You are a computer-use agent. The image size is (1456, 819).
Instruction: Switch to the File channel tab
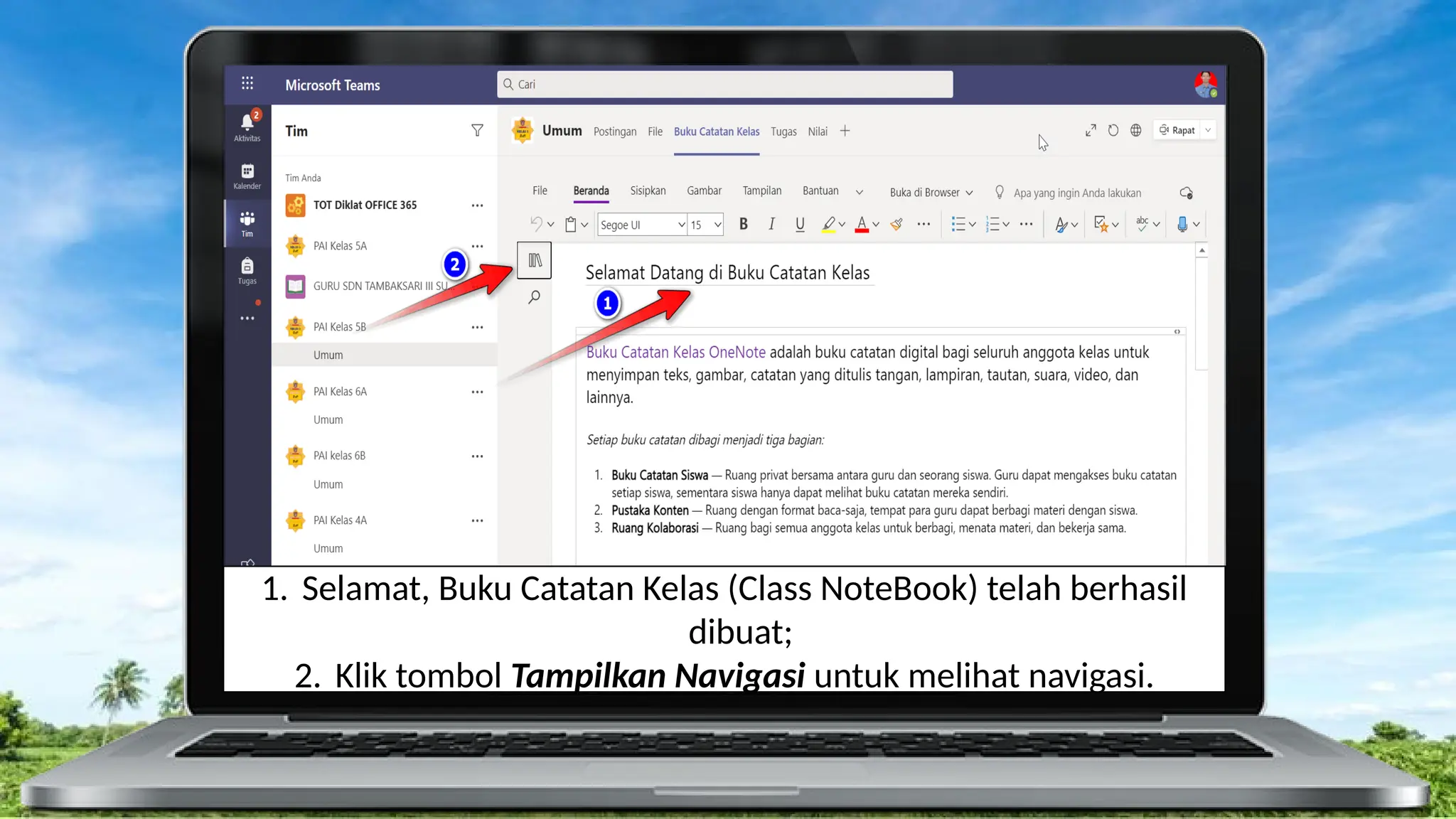[x=655, y=132]
